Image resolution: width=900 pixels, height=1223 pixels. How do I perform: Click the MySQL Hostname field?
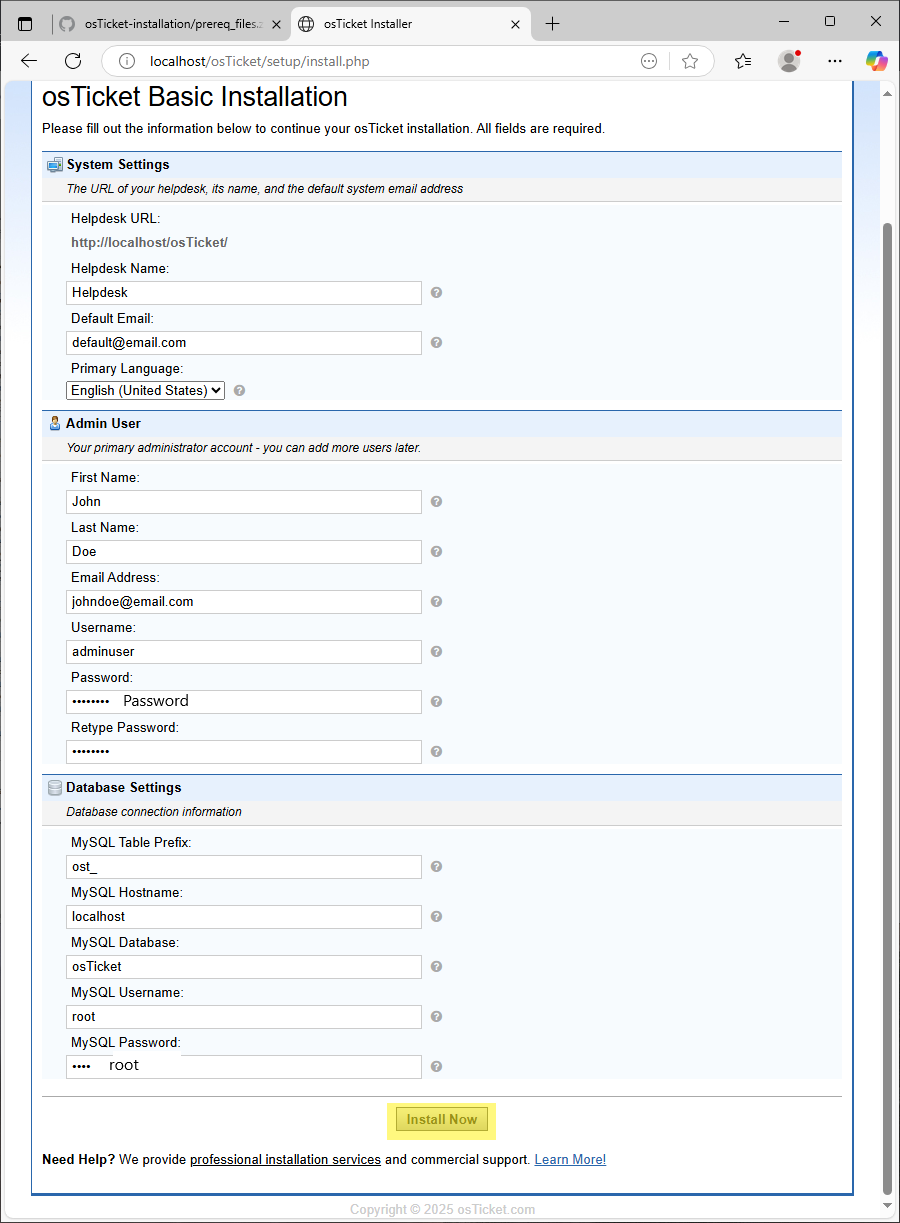point(244,917)
